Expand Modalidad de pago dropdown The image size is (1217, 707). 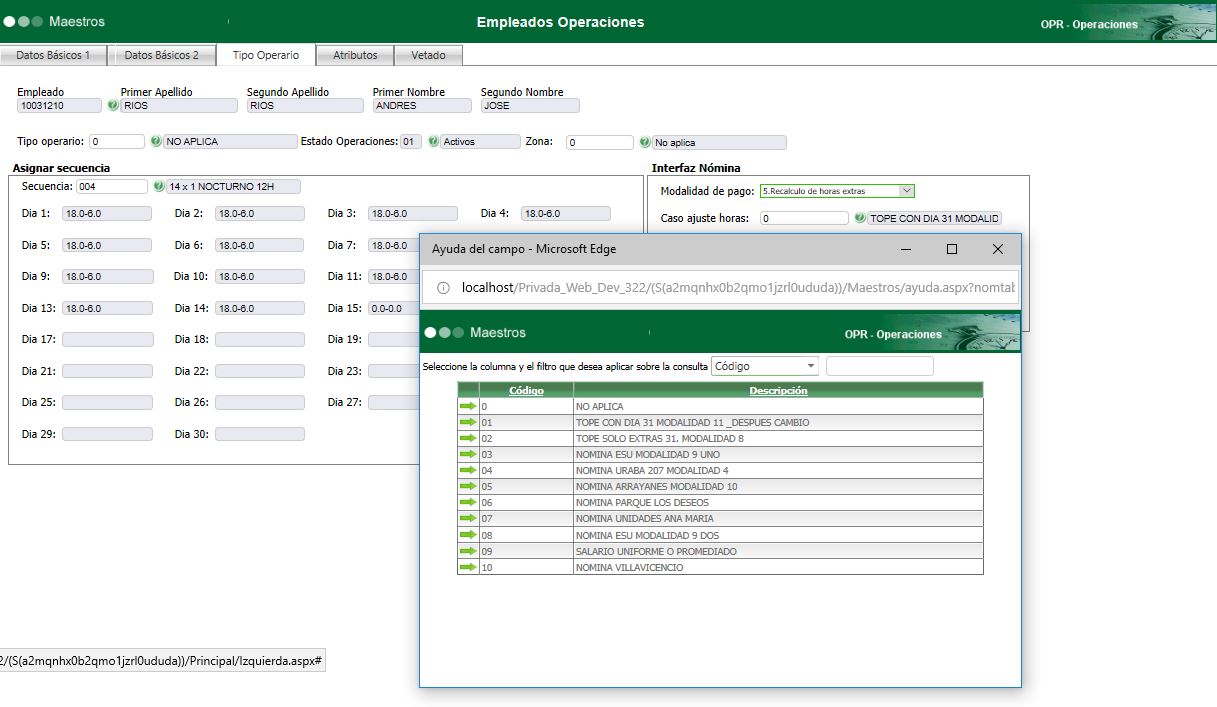pos(906,191)
